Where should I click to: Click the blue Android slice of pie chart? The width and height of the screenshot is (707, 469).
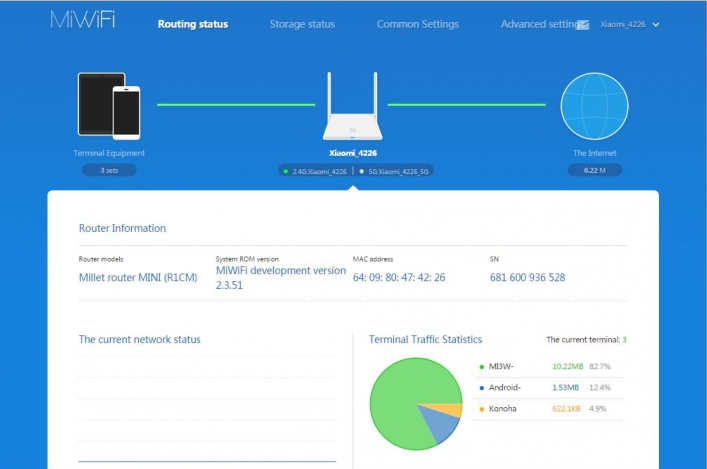(x=442, y=424)
